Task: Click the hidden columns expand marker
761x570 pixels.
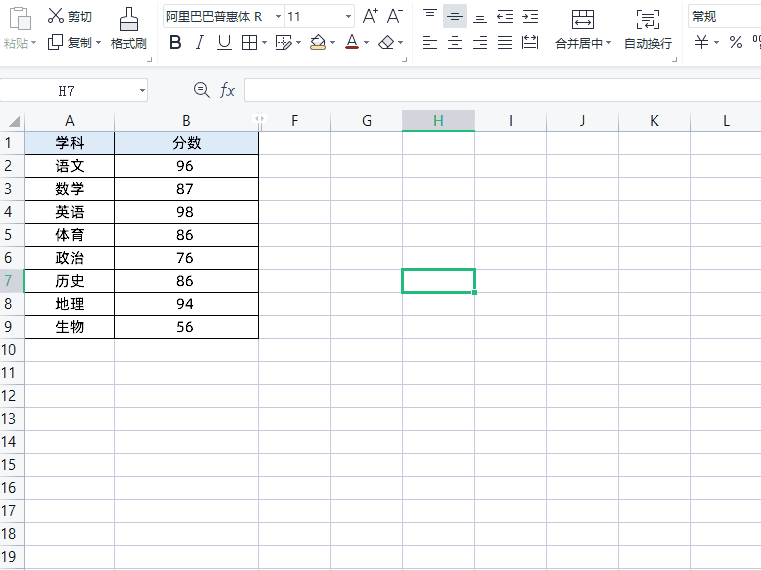Action: (259, 118)
